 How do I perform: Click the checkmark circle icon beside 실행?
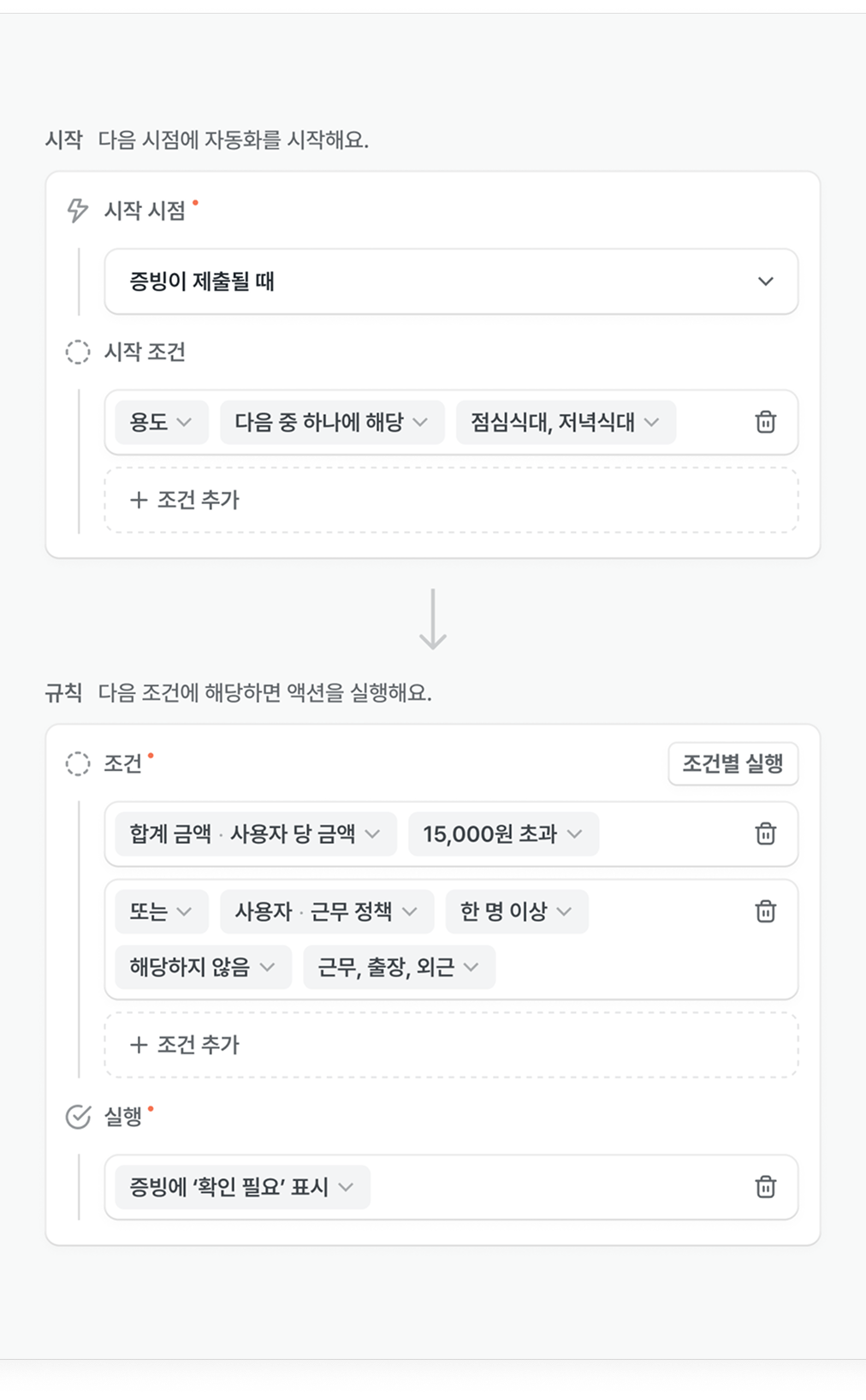[78, 1117]
